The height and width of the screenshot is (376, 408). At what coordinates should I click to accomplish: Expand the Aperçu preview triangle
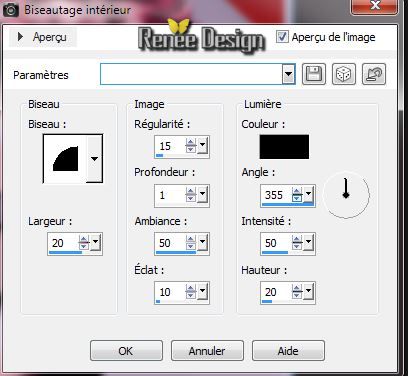pyautogui.click(x=20, y=37)
